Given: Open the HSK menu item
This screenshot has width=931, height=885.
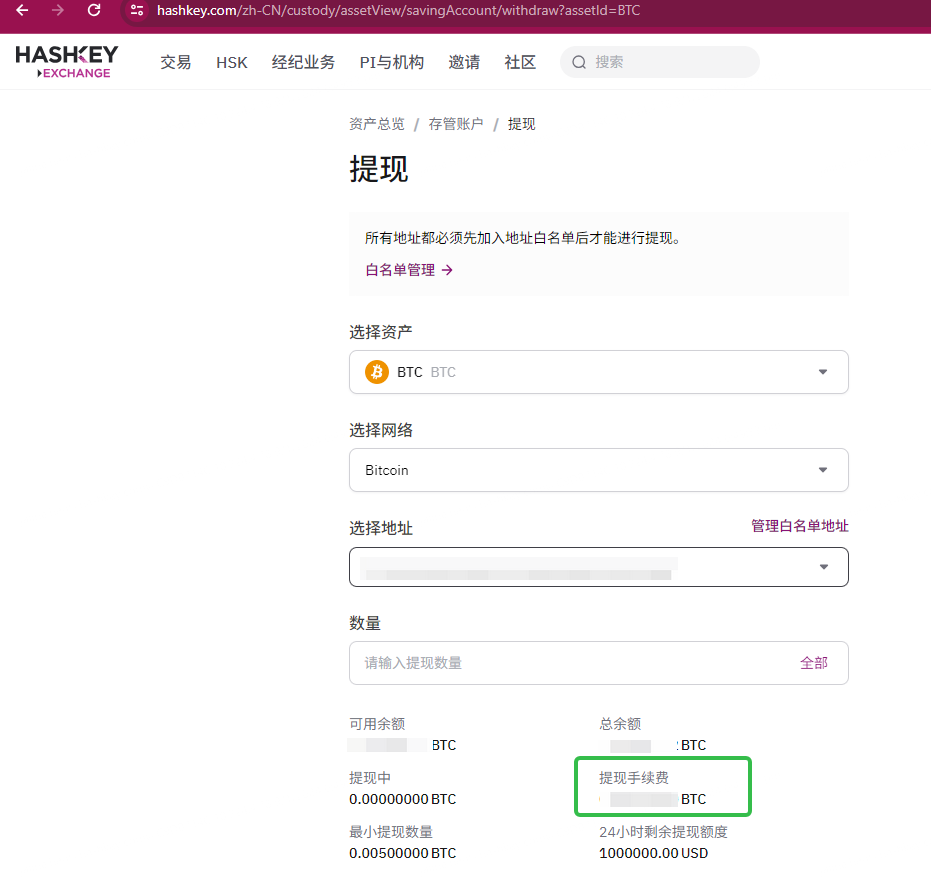Looking at the screenshot, I should [232, 62].
